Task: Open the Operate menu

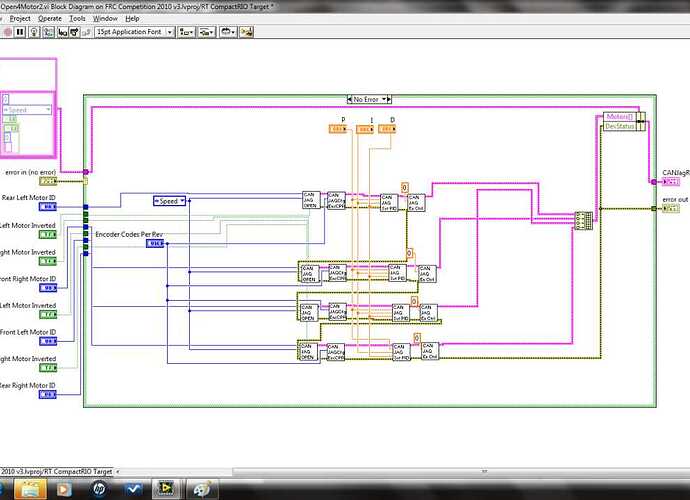Action: coord(50,18)
